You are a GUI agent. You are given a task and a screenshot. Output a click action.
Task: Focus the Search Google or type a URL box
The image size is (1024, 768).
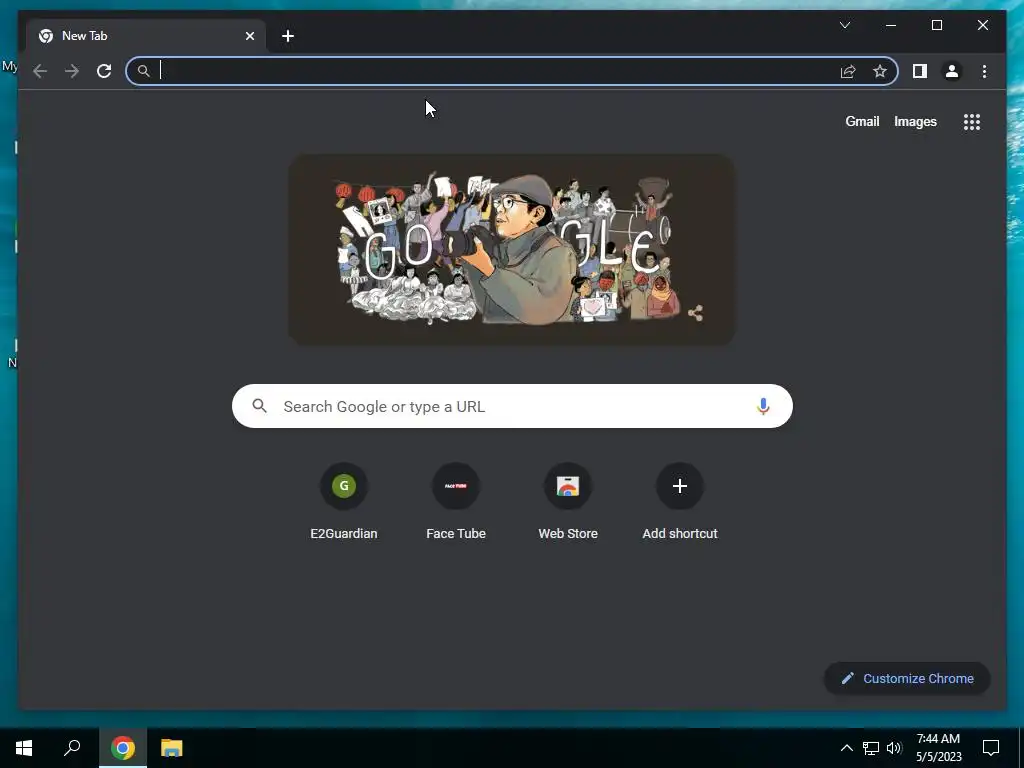tap(512, 406)
